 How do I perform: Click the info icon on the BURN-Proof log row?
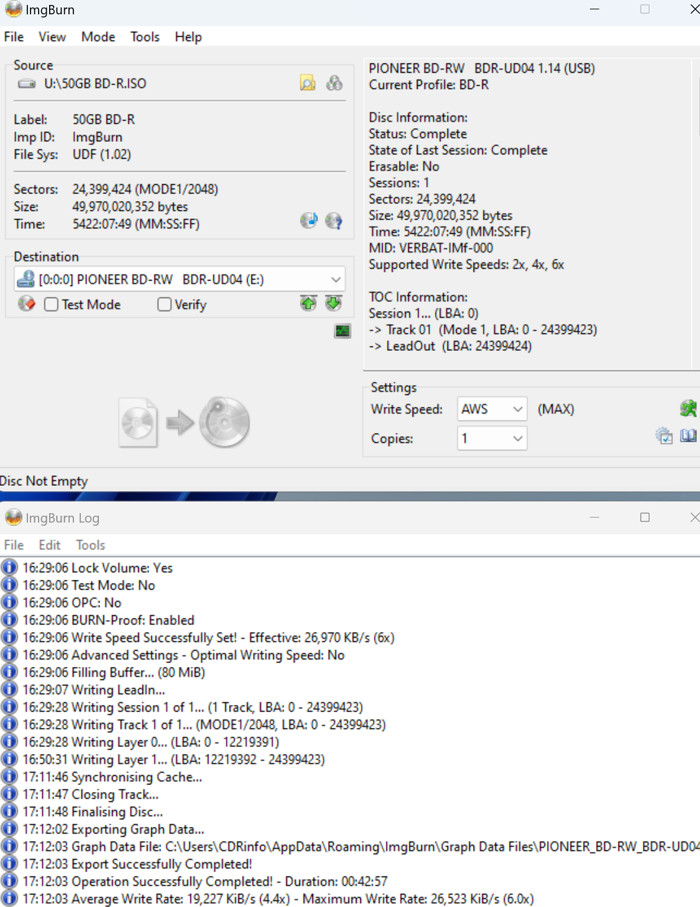pyautogui.click(x=9, y=620)
